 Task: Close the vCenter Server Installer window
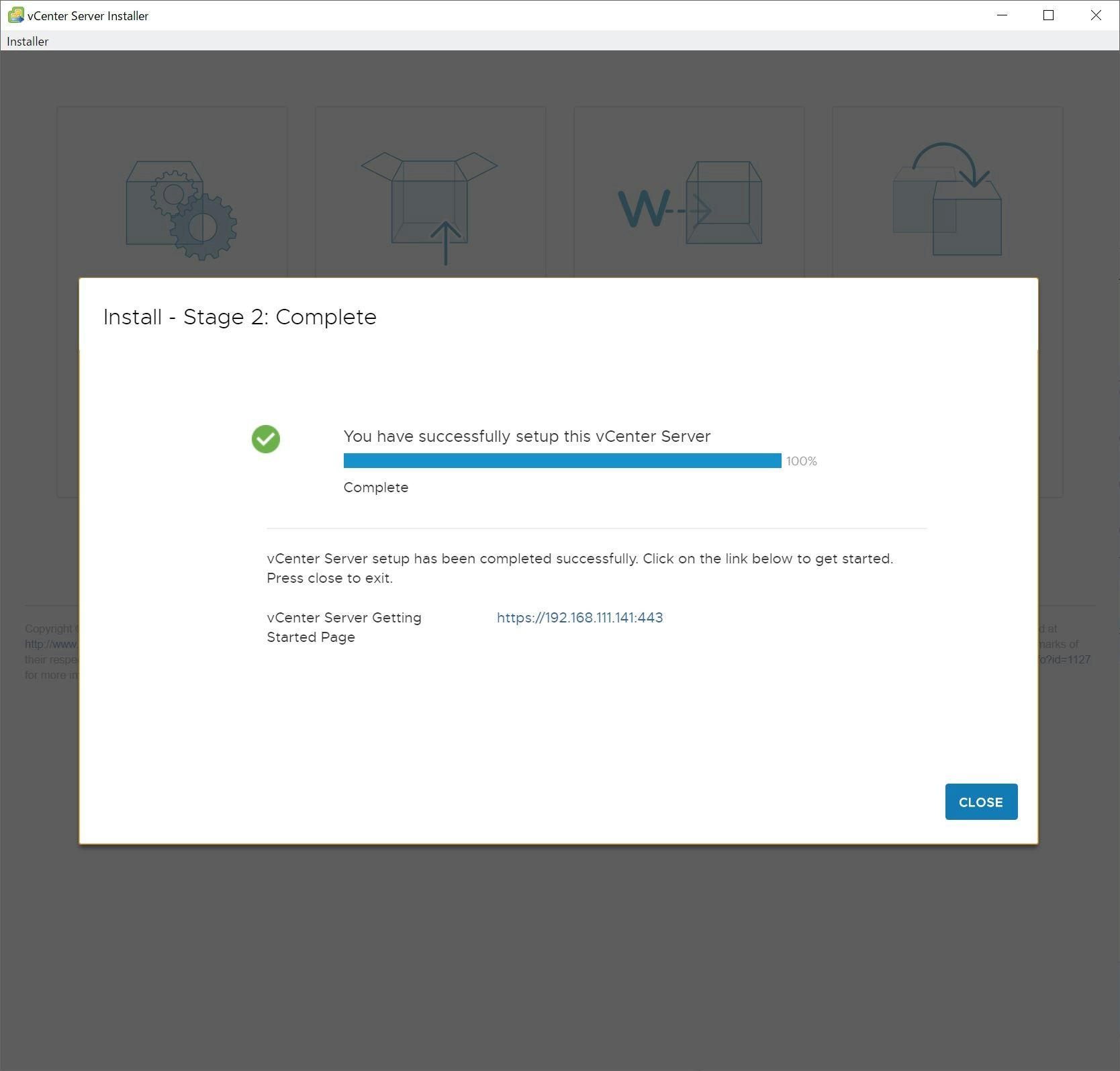(x=1096, y=15)
